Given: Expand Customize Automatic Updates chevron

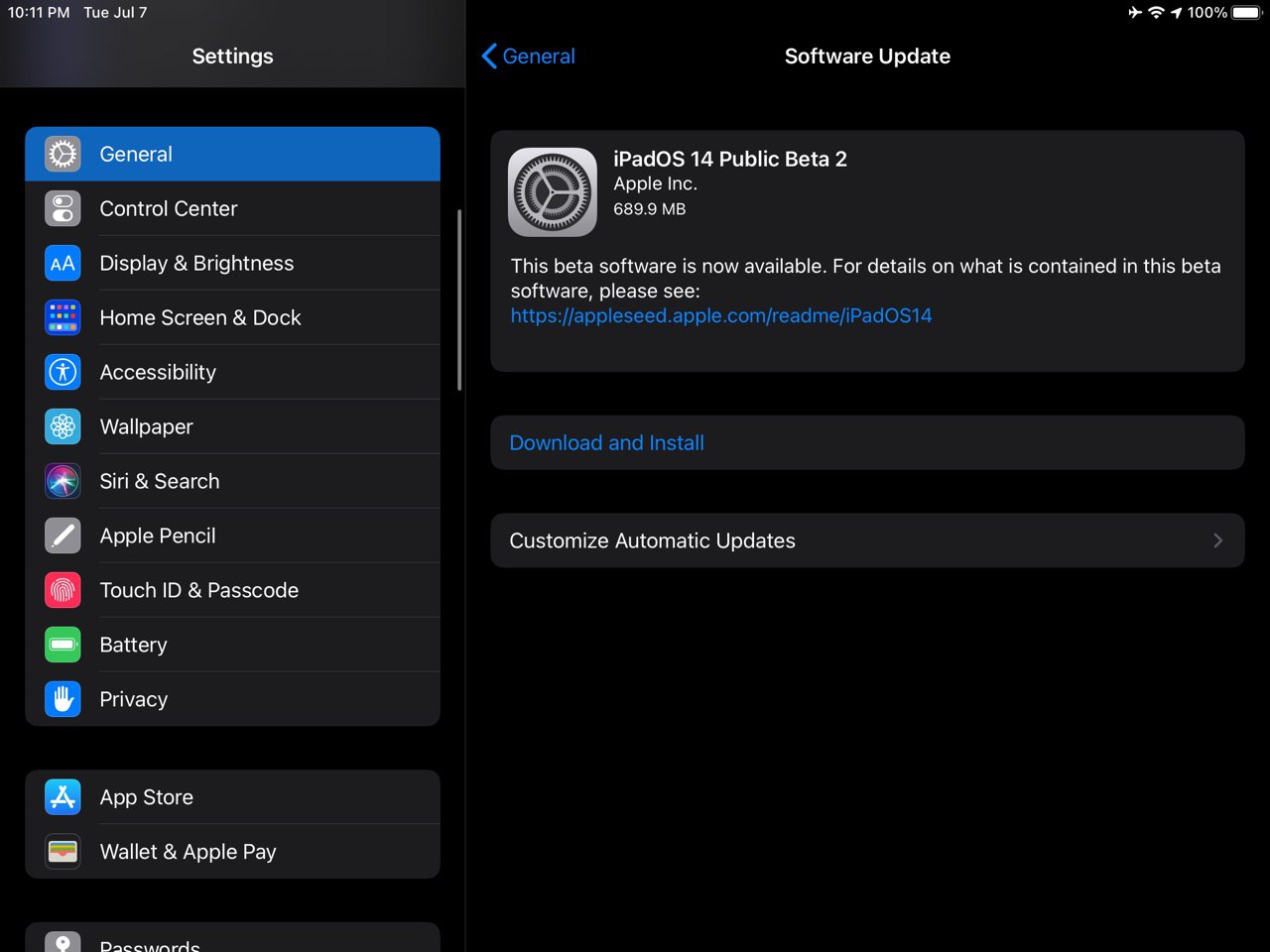Looking at the screenshot, I should click(x=1217, y=540).
